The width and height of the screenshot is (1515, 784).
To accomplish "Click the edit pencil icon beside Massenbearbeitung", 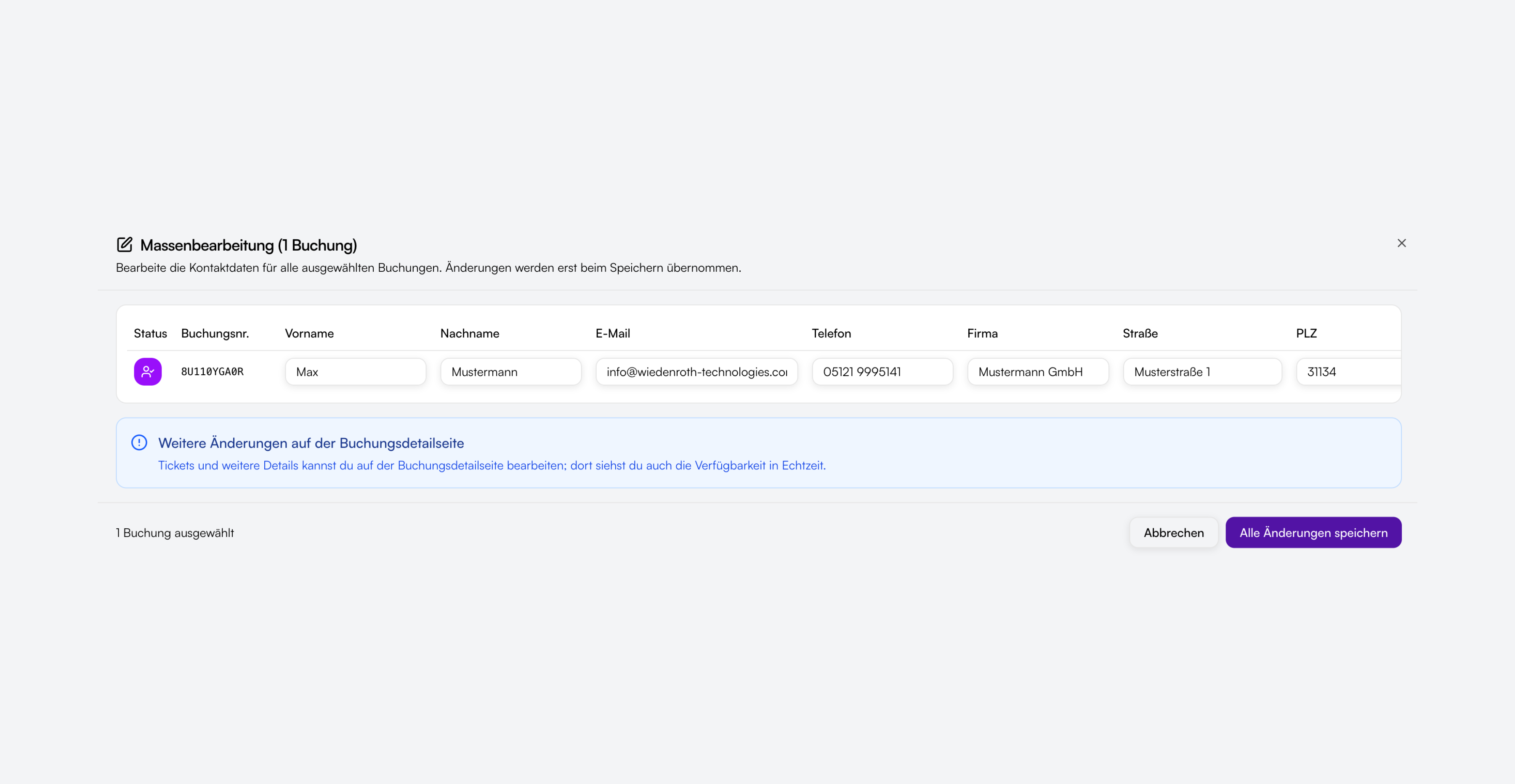I will [125, 244].
